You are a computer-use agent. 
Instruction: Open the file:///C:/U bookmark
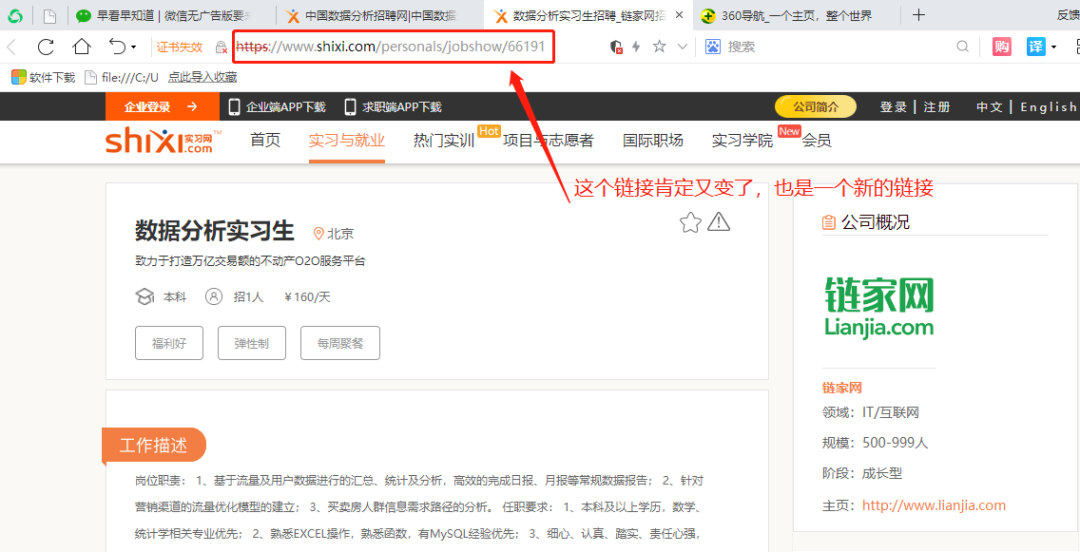tap(121, 77)
